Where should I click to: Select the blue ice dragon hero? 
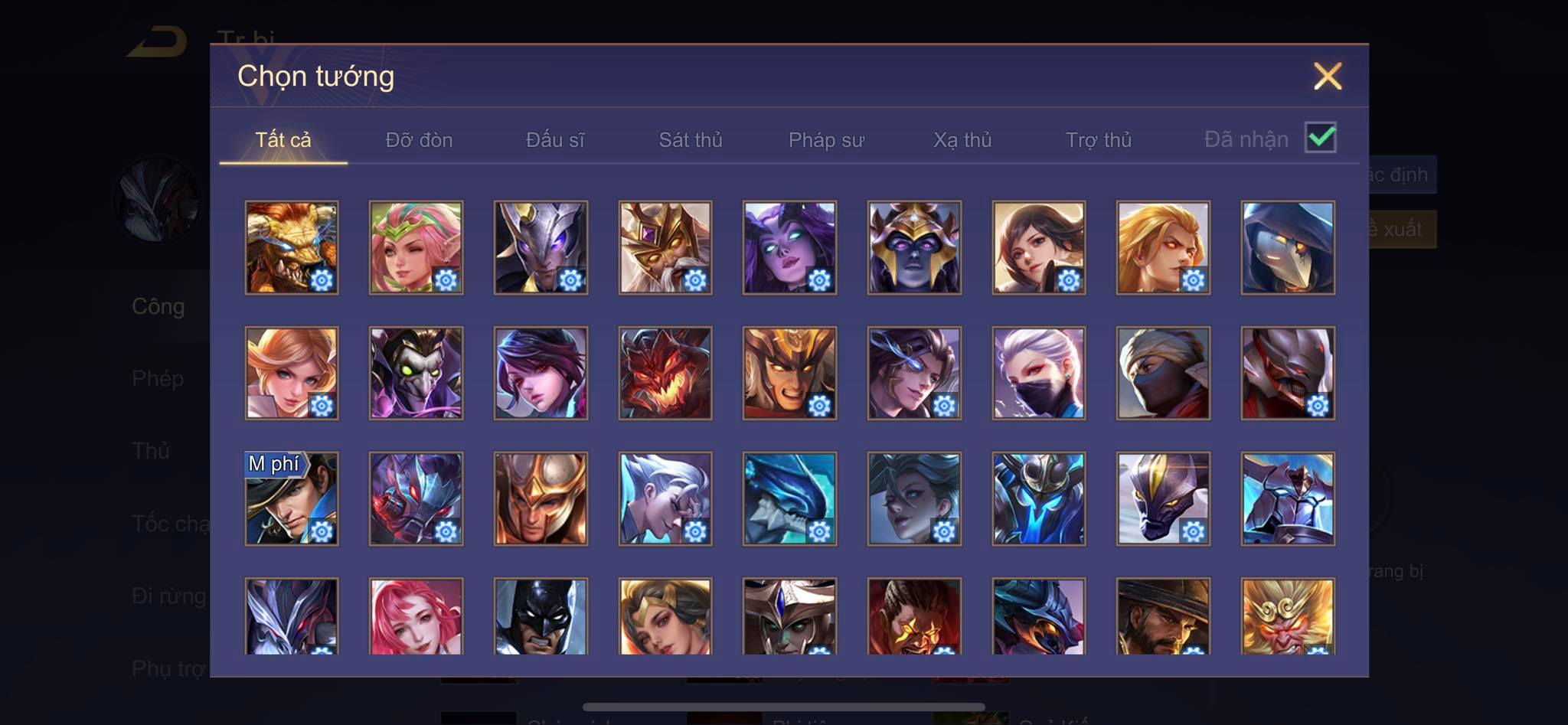(789, 498)
